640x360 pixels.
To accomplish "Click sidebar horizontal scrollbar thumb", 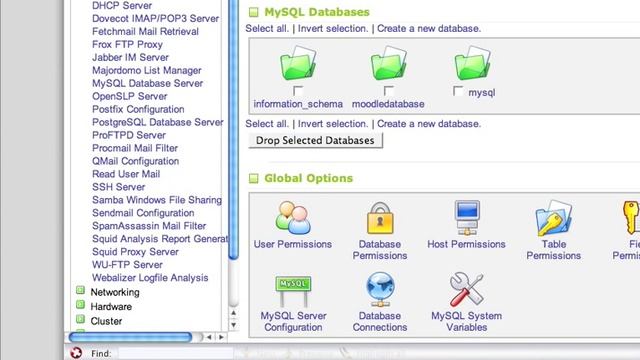I will (130, 337).
